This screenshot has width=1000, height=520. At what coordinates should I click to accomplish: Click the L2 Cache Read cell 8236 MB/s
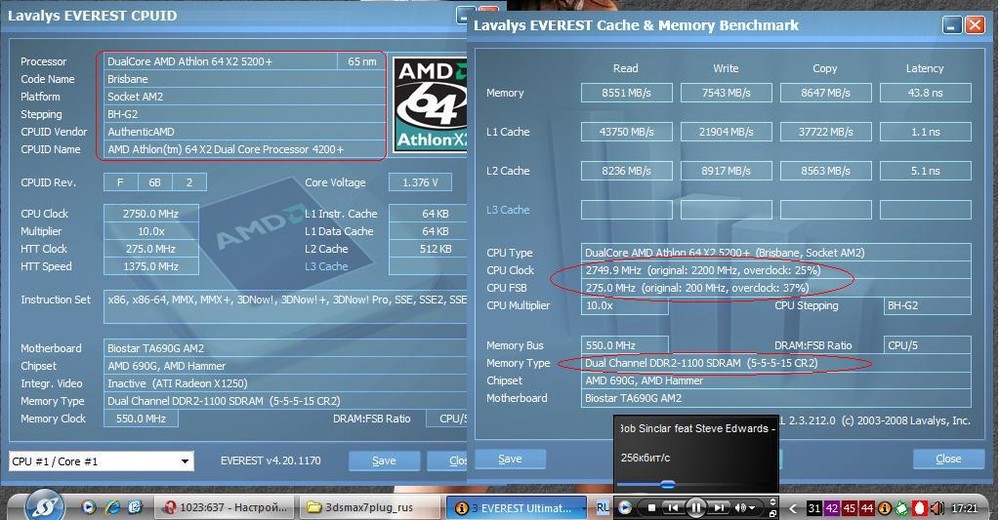tap(626, 171)
